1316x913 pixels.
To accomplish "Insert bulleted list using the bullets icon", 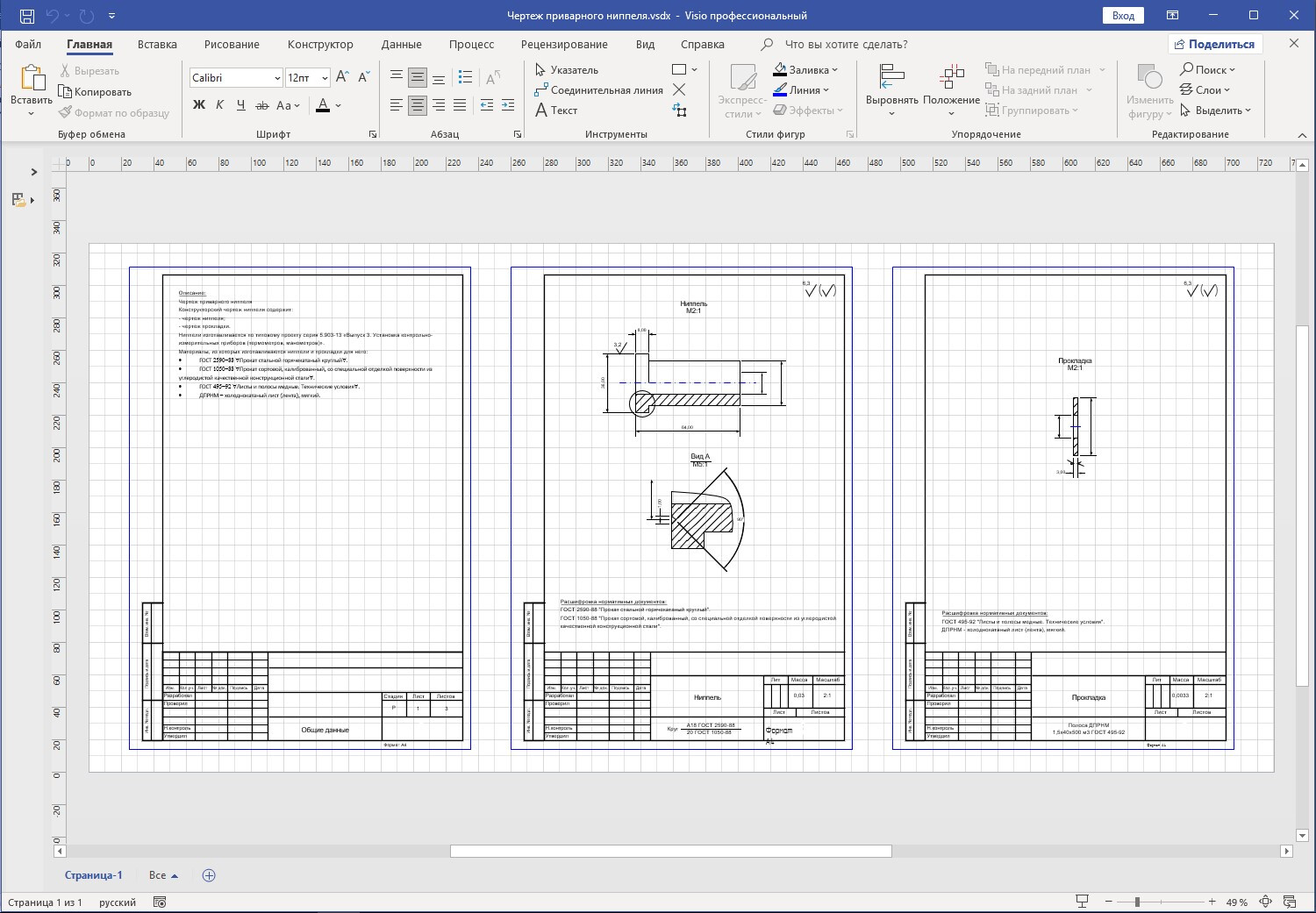I will pyautogui.click(x=466, y=77).
